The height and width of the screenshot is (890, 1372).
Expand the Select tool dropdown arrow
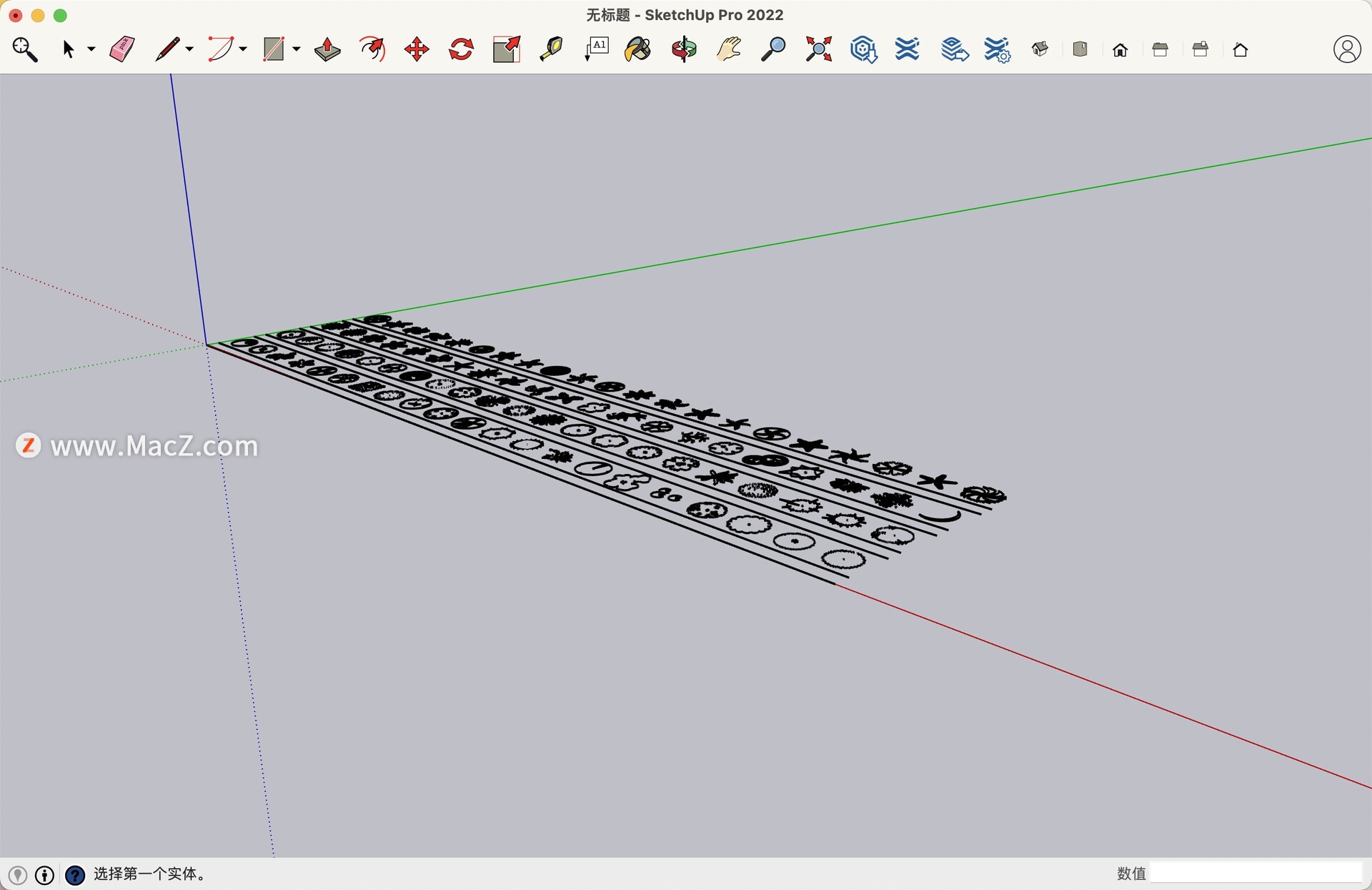(x=91, y=49)
